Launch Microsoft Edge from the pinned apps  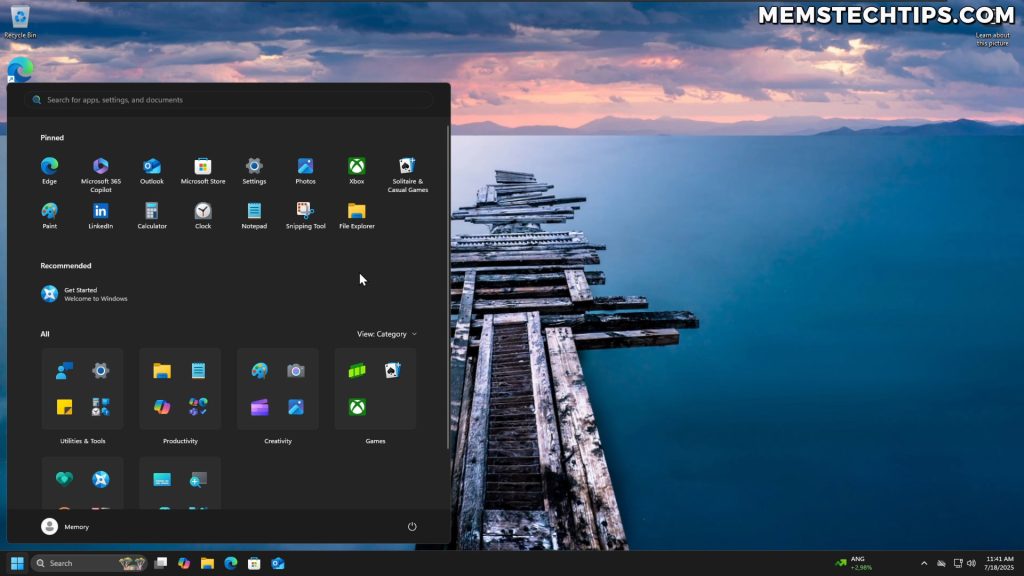click(x=49, y=166)
